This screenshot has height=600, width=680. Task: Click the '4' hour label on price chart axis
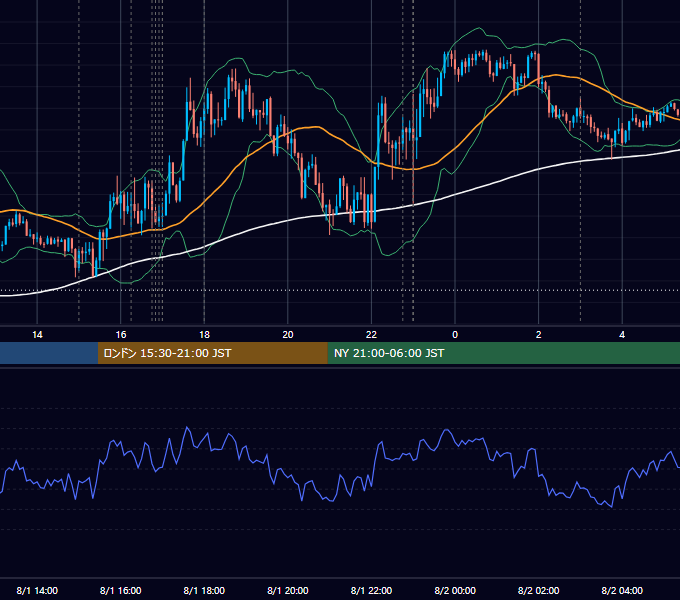tap(622, 335)
